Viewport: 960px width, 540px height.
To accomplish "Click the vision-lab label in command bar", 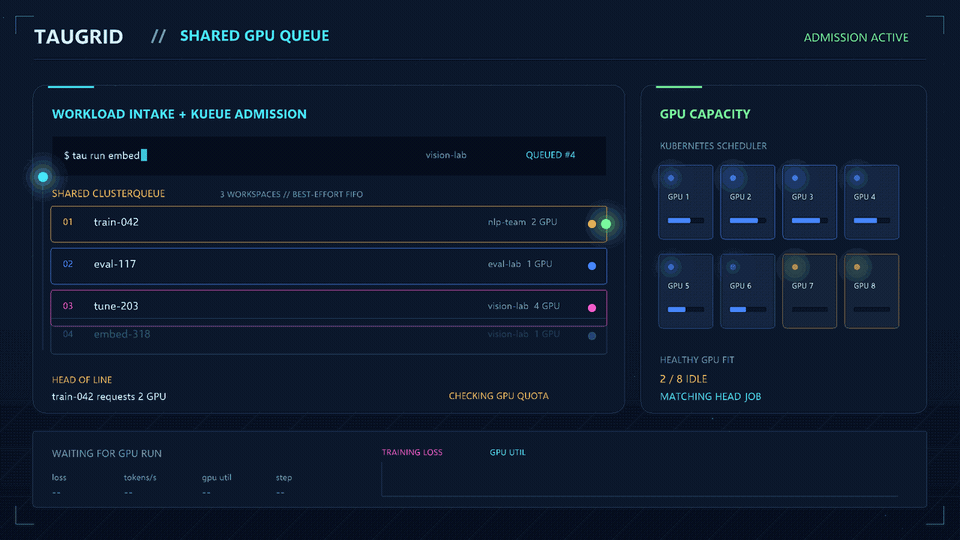I will 446,155.
